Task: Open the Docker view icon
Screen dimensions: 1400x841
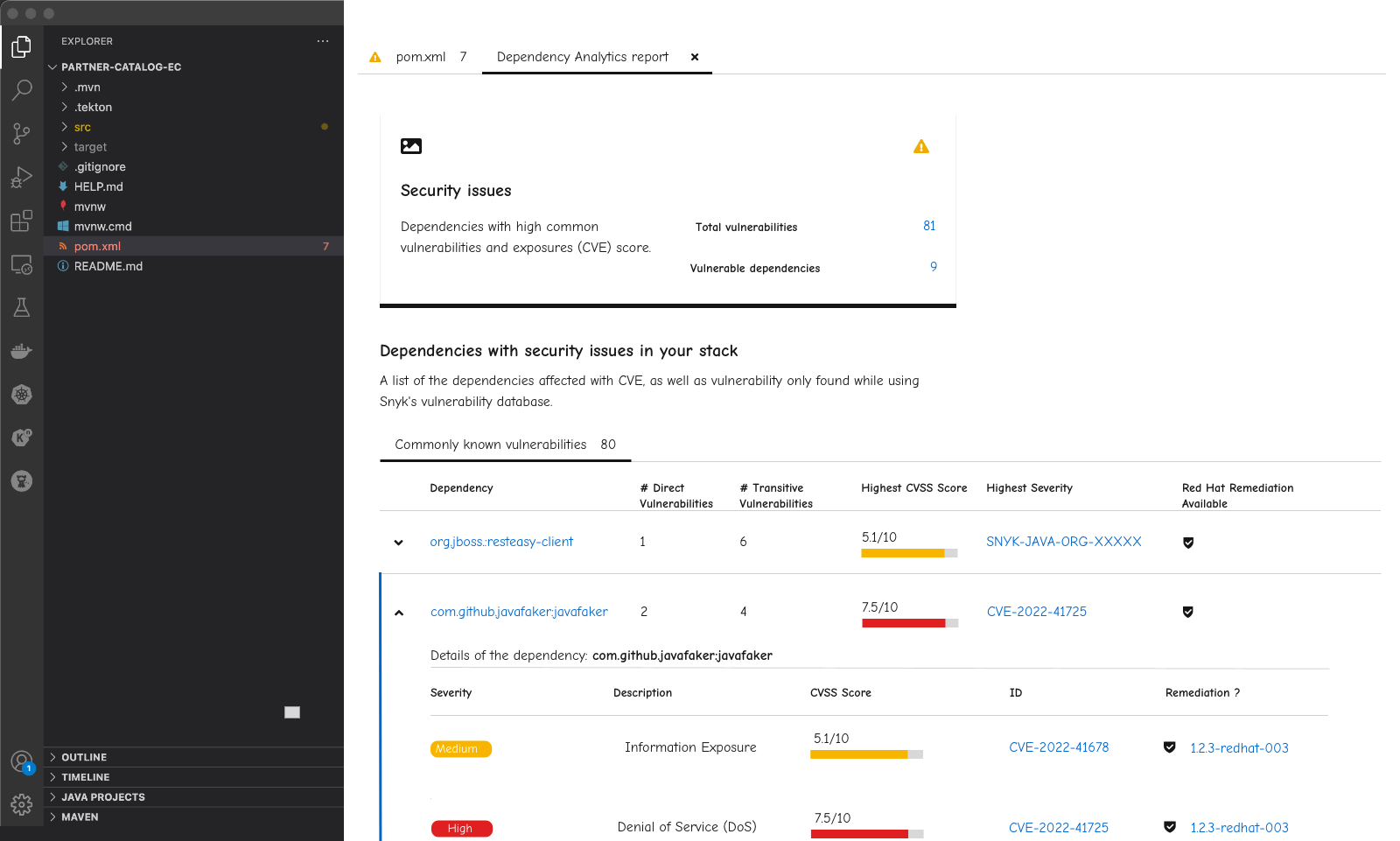Action: point(22,351)
